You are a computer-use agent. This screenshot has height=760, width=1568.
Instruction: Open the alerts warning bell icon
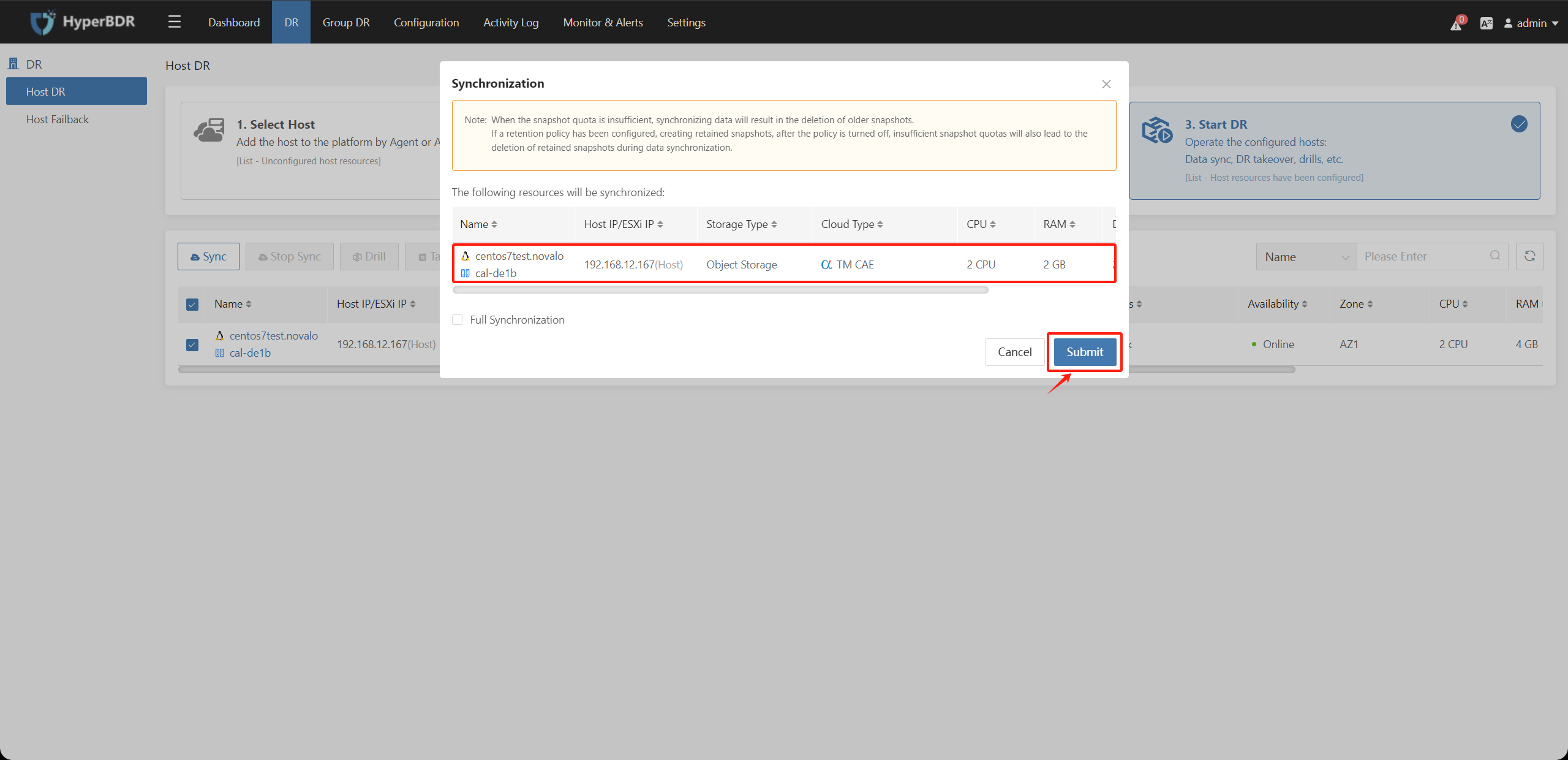1457,23
